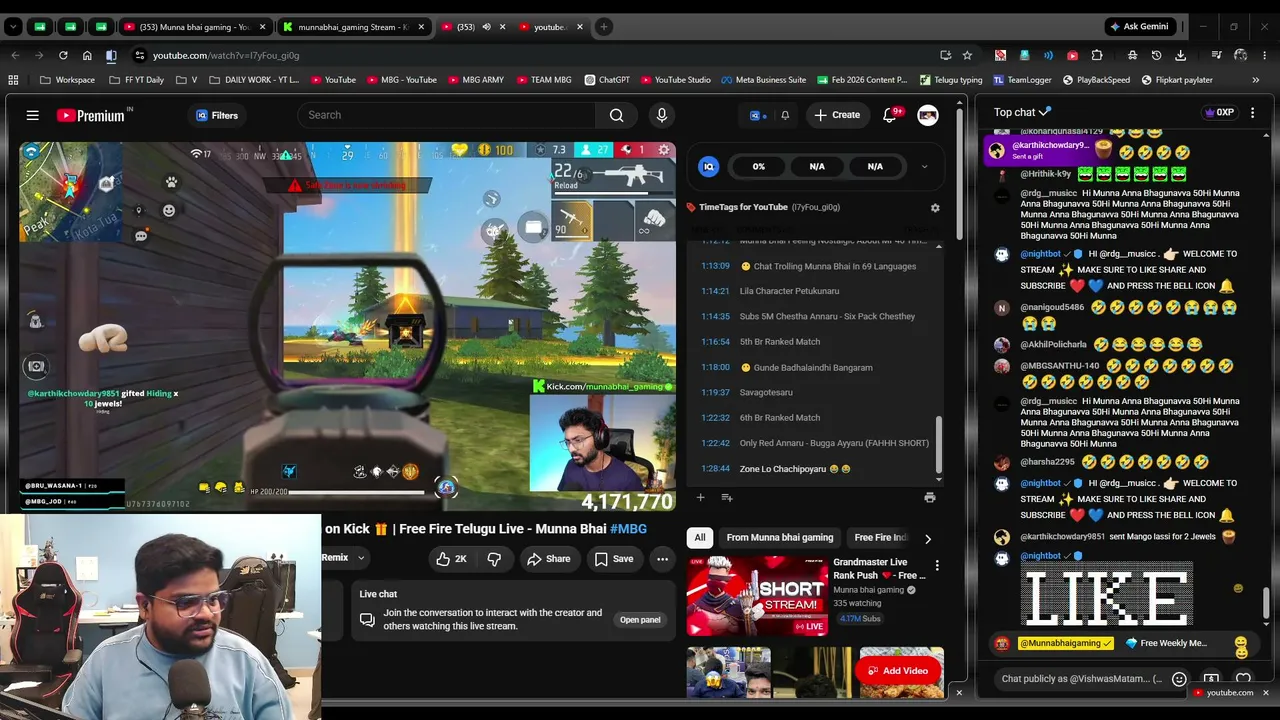Open the account avatar menu
This screenshot has height=720, width=1280.
[928, 115]
